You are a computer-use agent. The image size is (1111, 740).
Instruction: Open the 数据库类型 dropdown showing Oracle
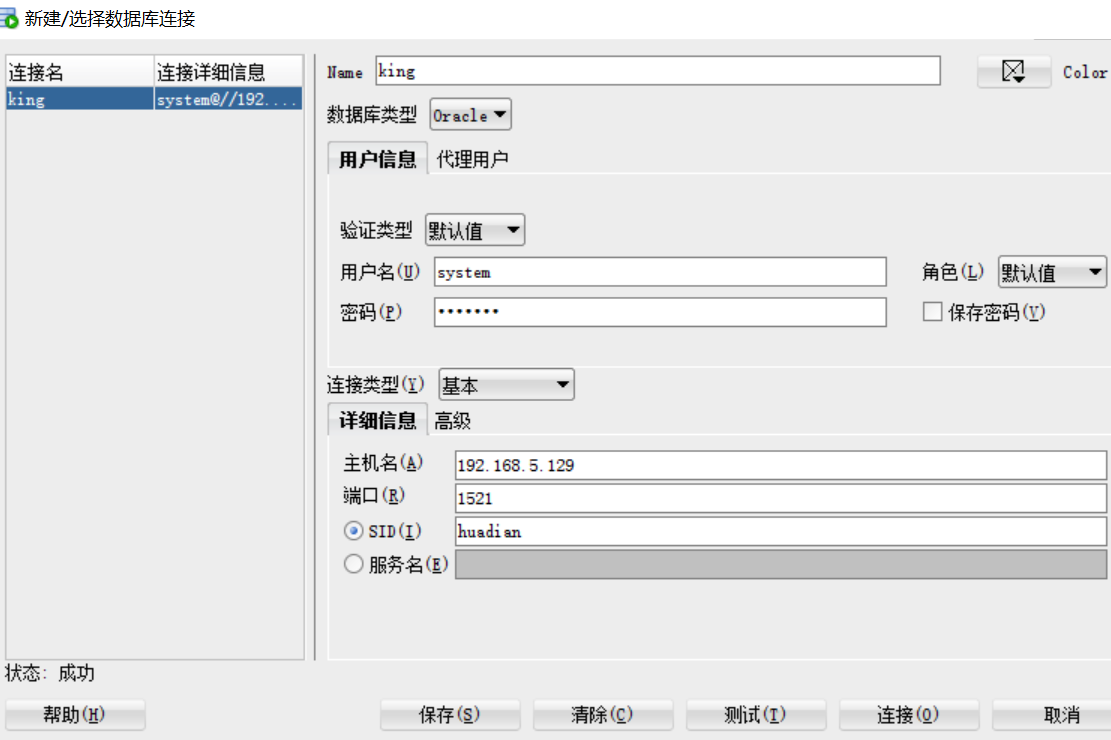pyautogui.click(x=470, y=114)
